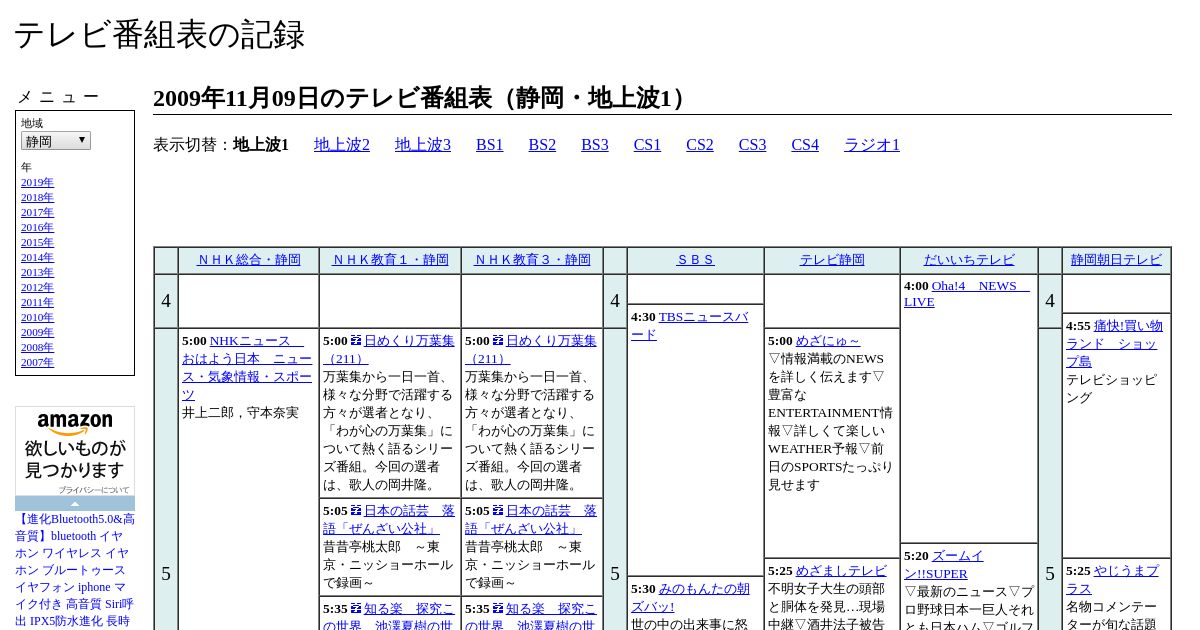This screenshot has width=1200, height=630.
Task: Select the 2013年 year link
Action: coord(37,273)
